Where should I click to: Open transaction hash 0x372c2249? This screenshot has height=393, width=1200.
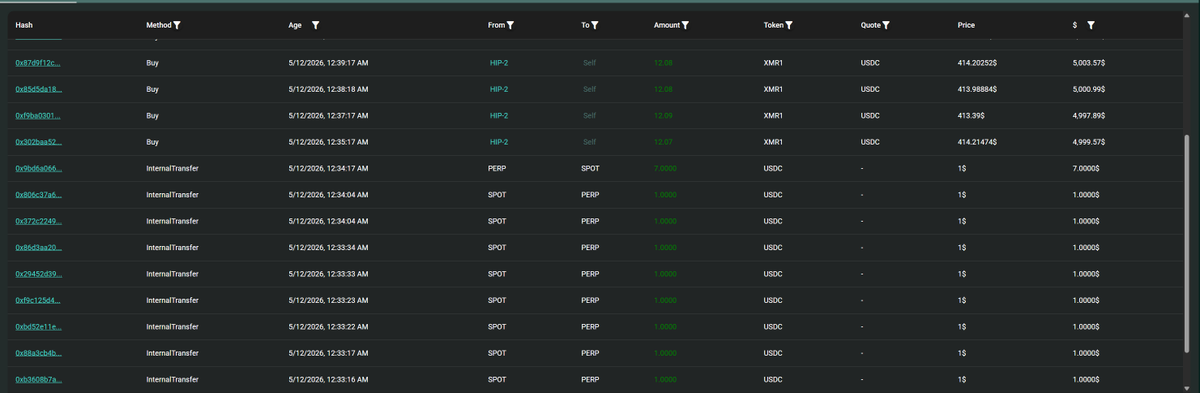38,221
